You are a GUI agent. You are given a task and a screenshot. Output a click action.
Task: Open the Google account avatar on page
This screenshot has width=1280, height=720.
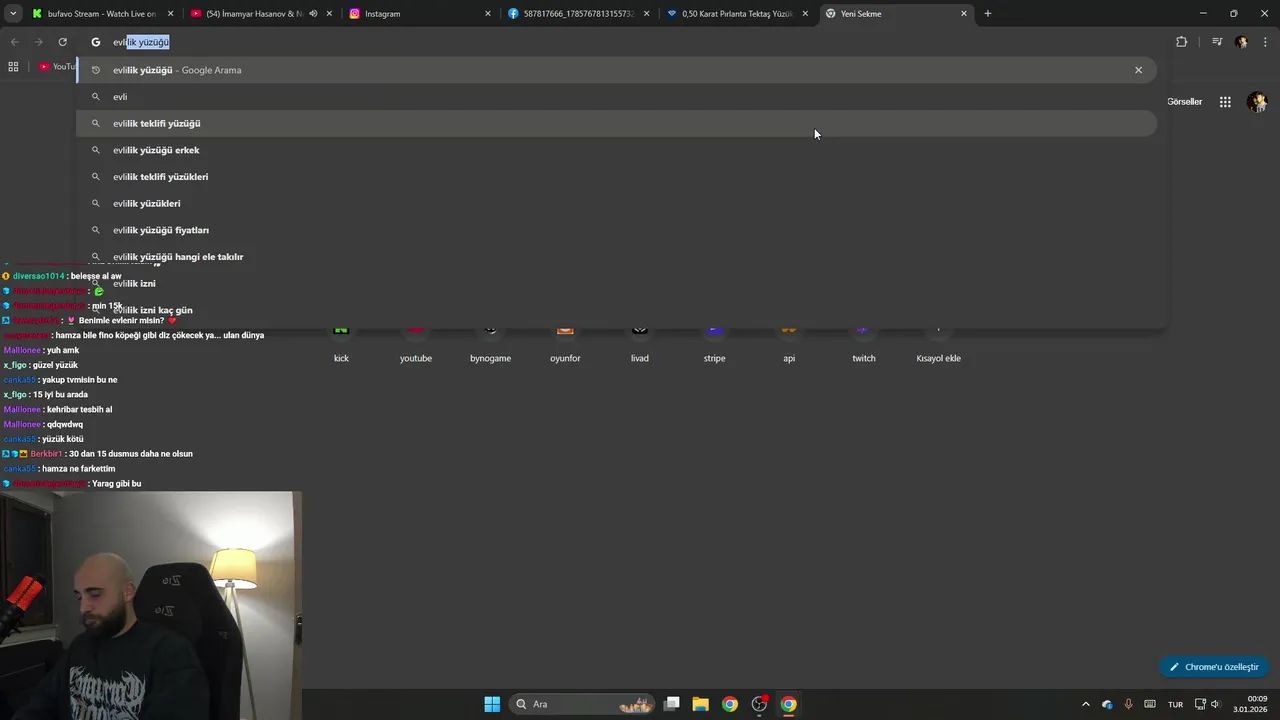click(x=1257, y=102)
